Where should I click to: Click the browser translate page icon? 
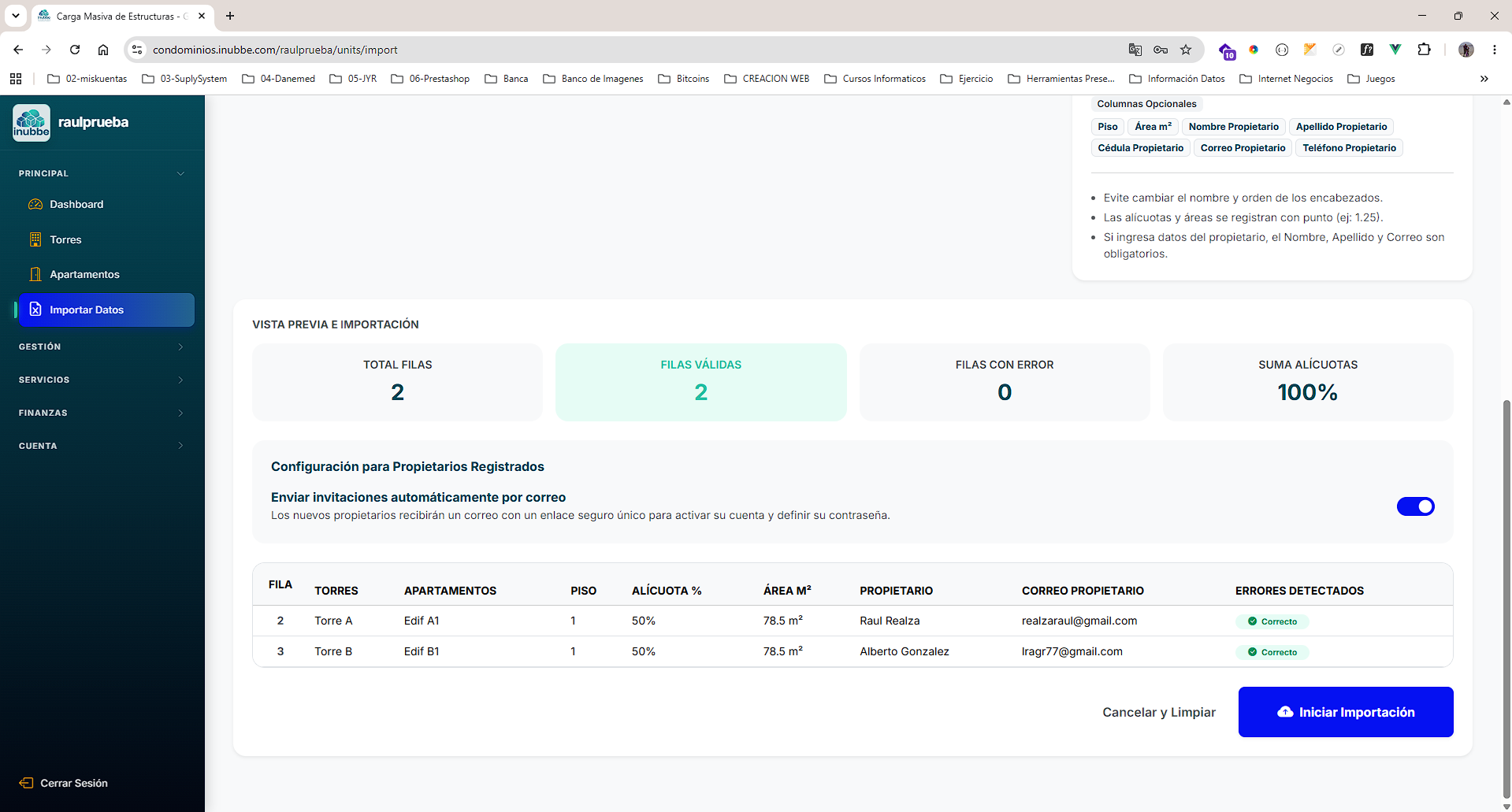[1135, 50]
